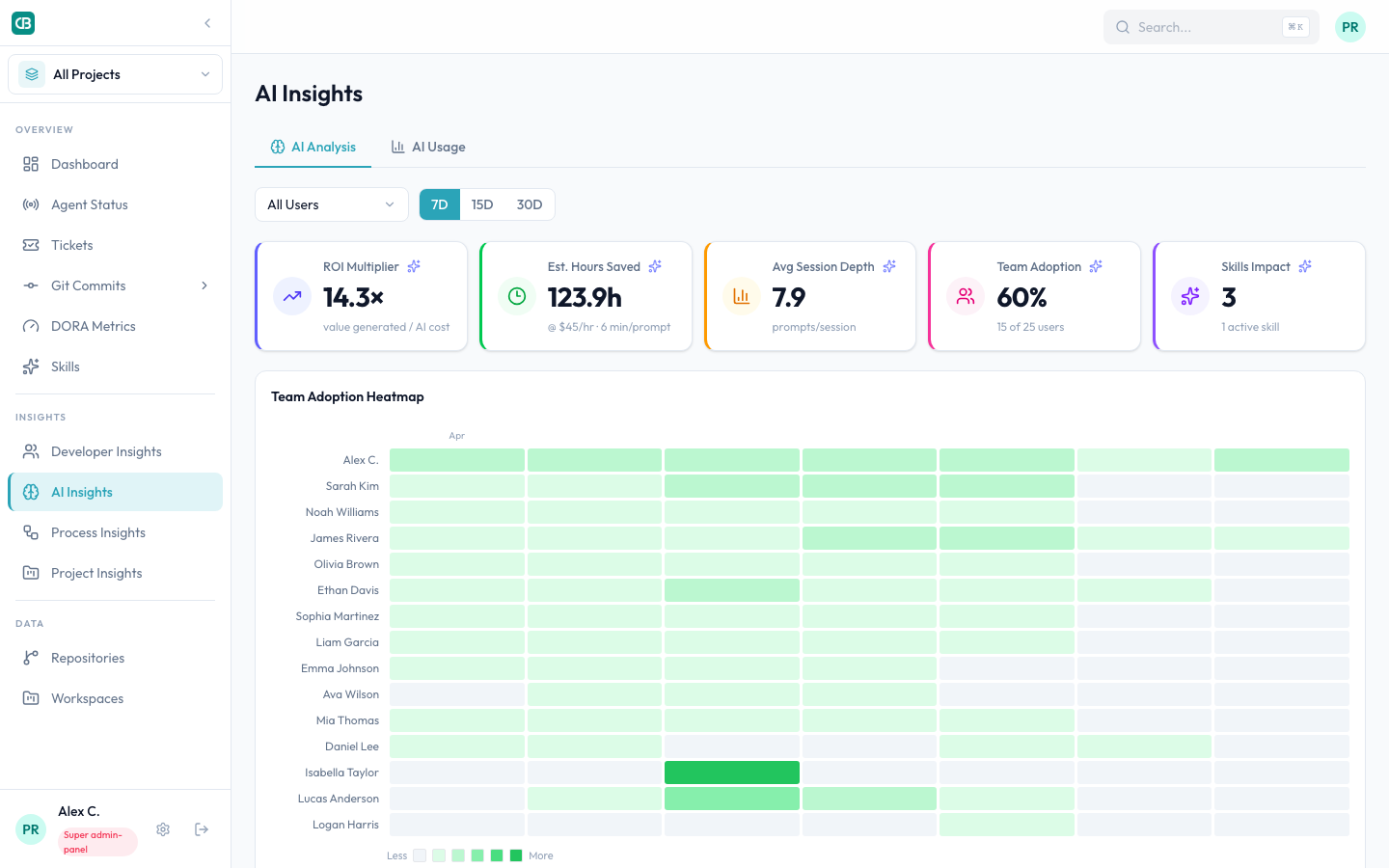Click the Skills sparkle icon in sidebar
The image size is (1389, 868).
click(x=31, y=366)
